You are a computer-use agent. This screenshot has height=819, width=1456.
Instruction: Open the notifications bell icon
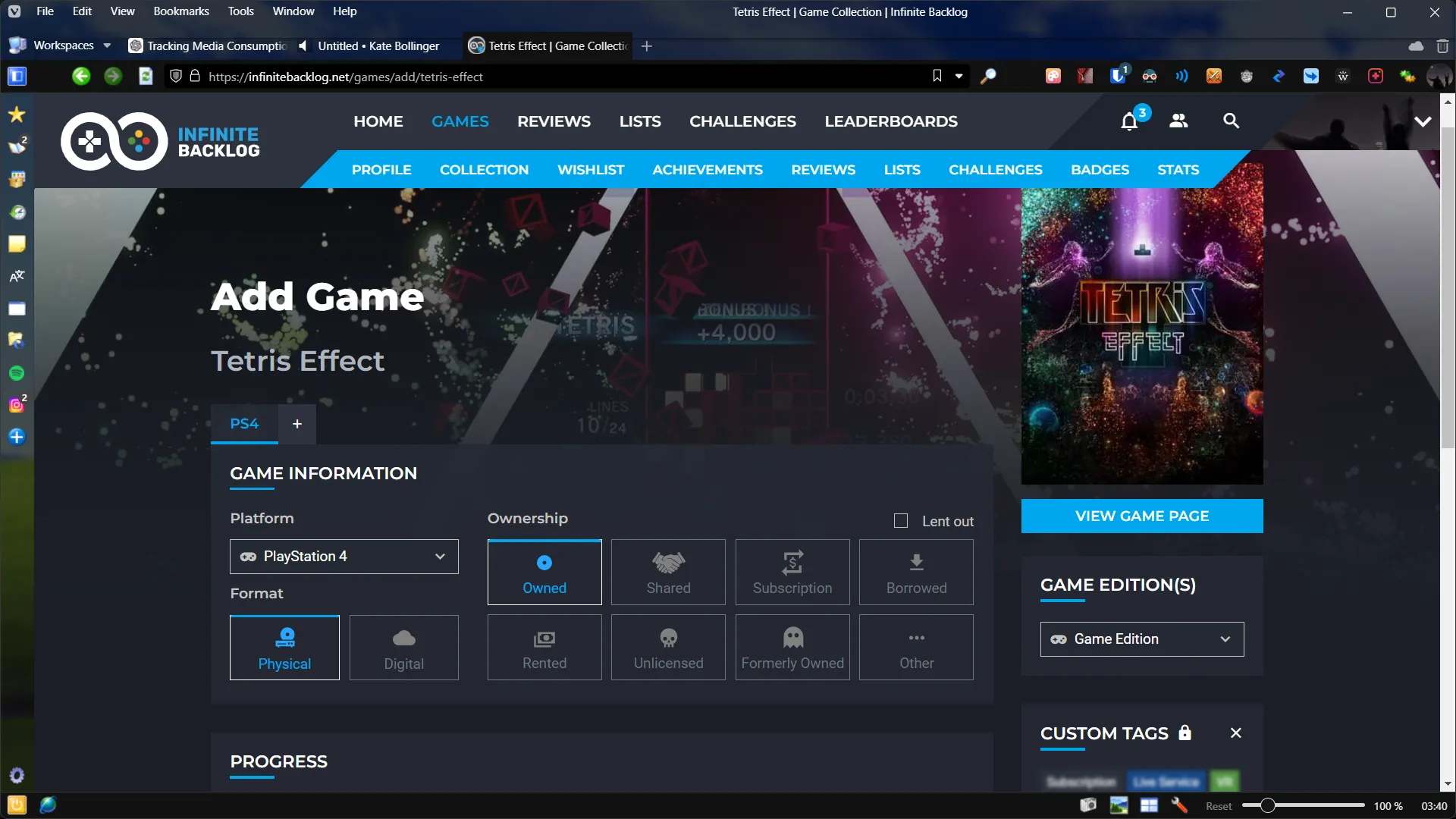click(1129, 121)
